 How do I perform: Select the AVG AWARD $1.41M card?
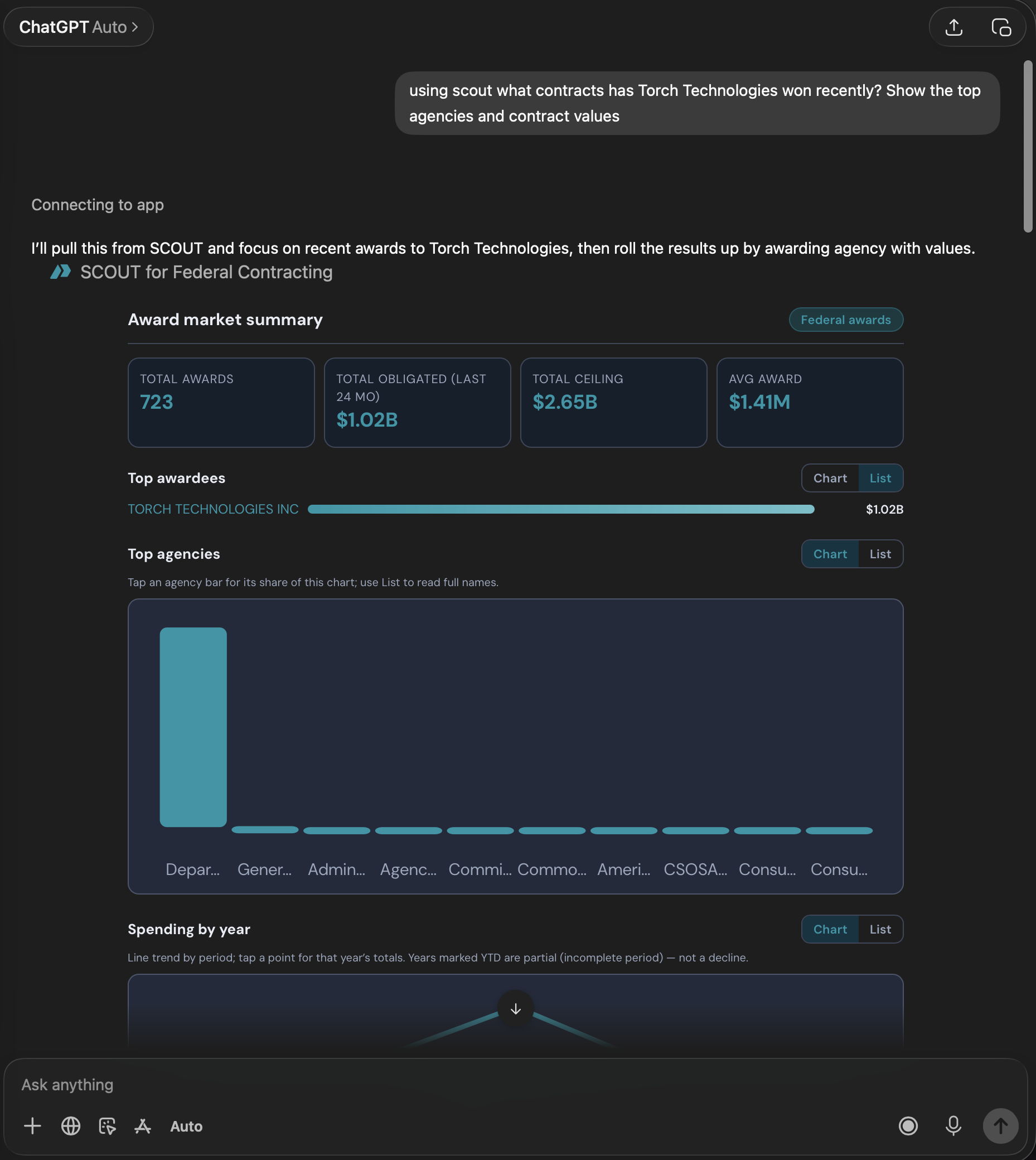coord(810,403)
